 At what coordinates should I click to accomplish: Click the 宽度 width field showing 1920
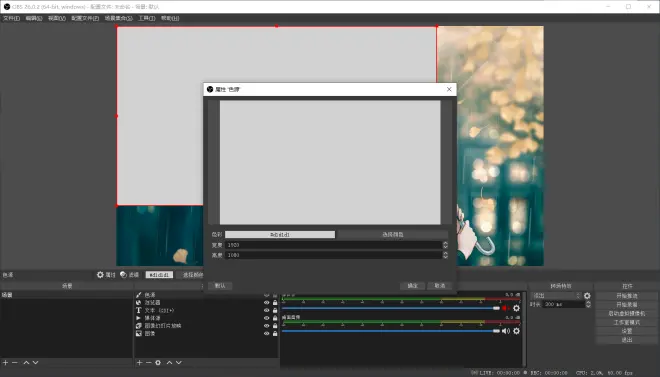pyautogui.click(x=333, y=245)
